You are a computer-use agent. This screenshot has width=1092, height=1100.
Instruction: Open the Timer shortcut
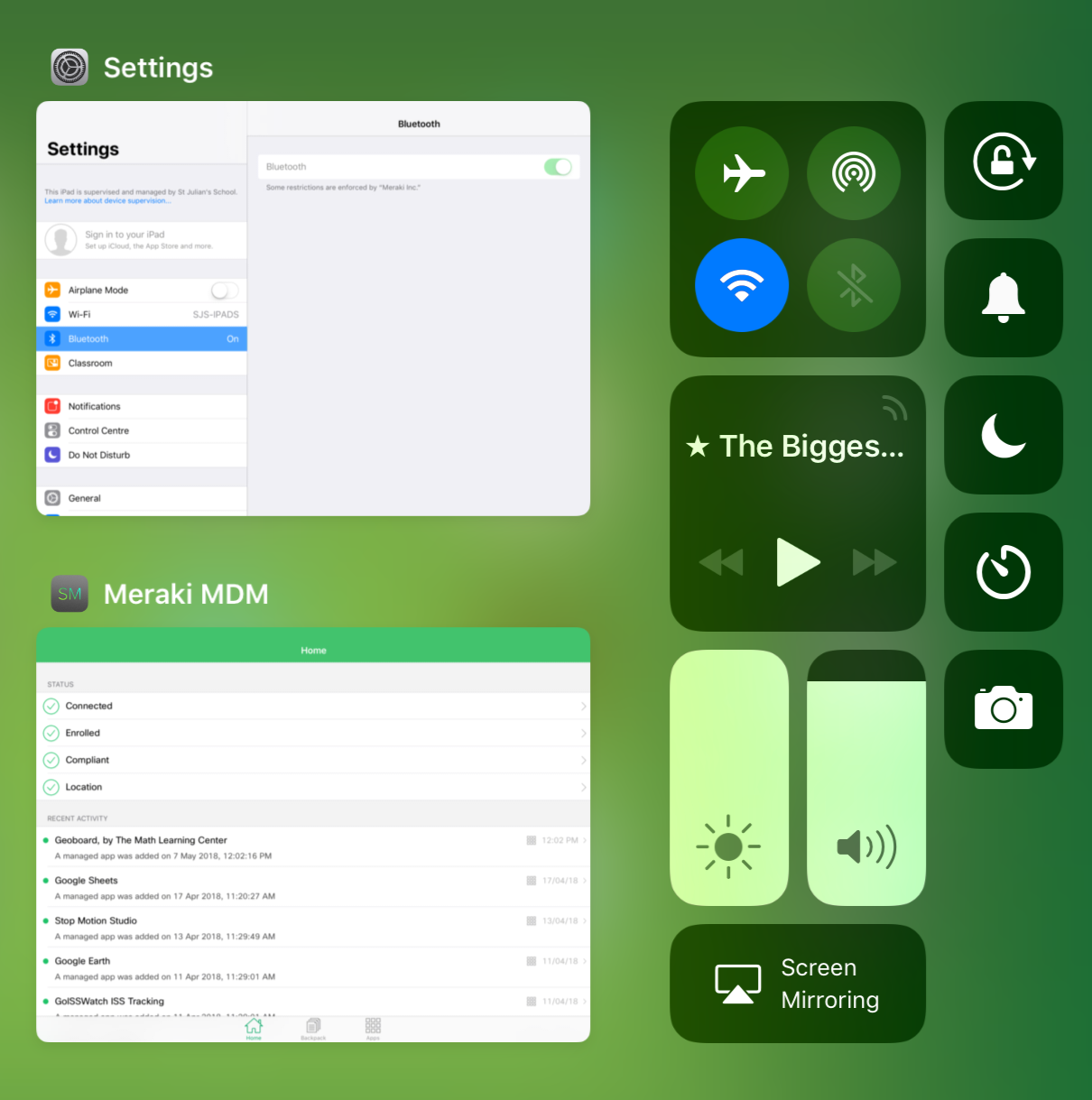(x=1003, y=572)
